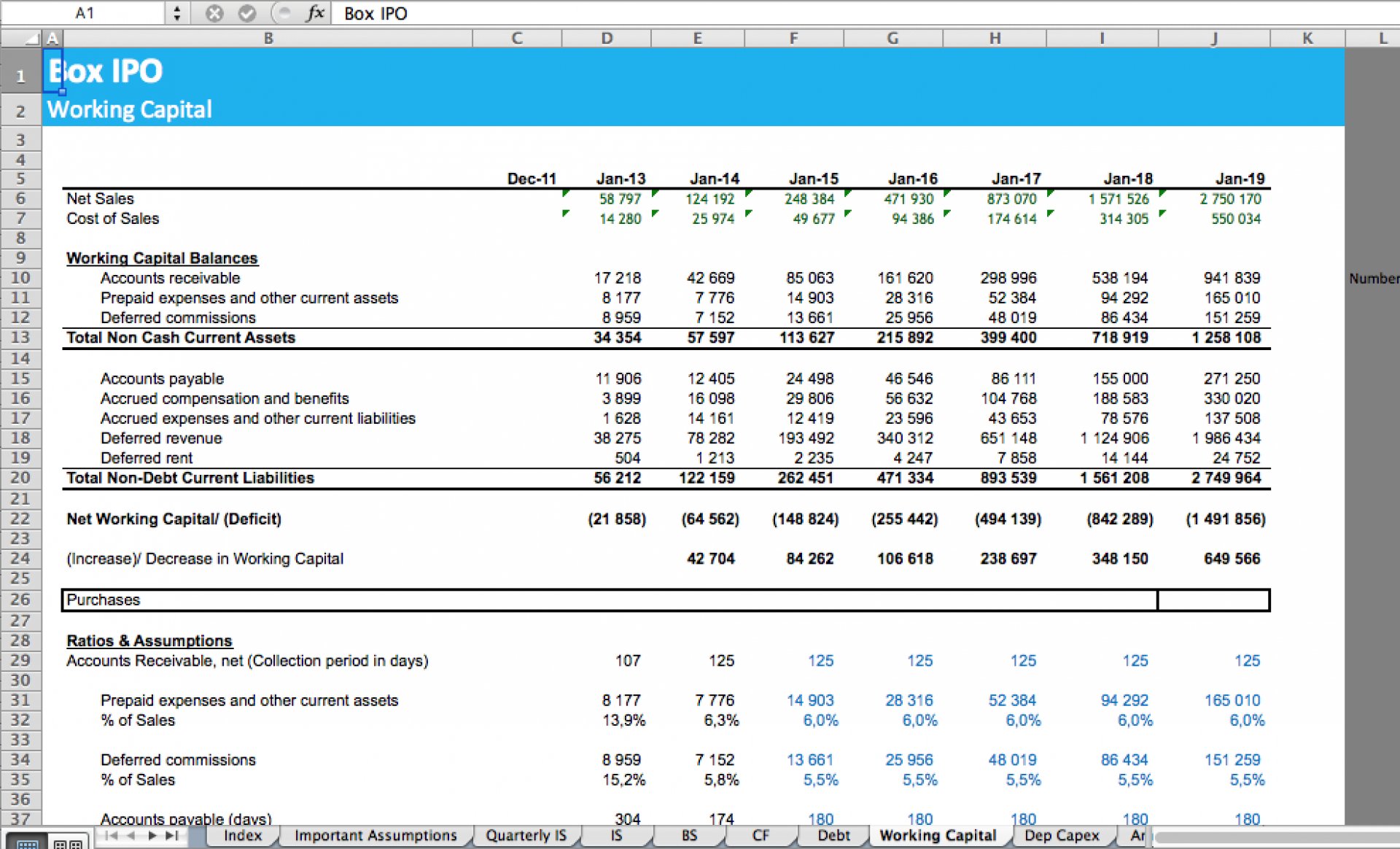Screen dimensions: 1400x849
Task: Click the Jan-13 column heading cell
Action: 621,179
